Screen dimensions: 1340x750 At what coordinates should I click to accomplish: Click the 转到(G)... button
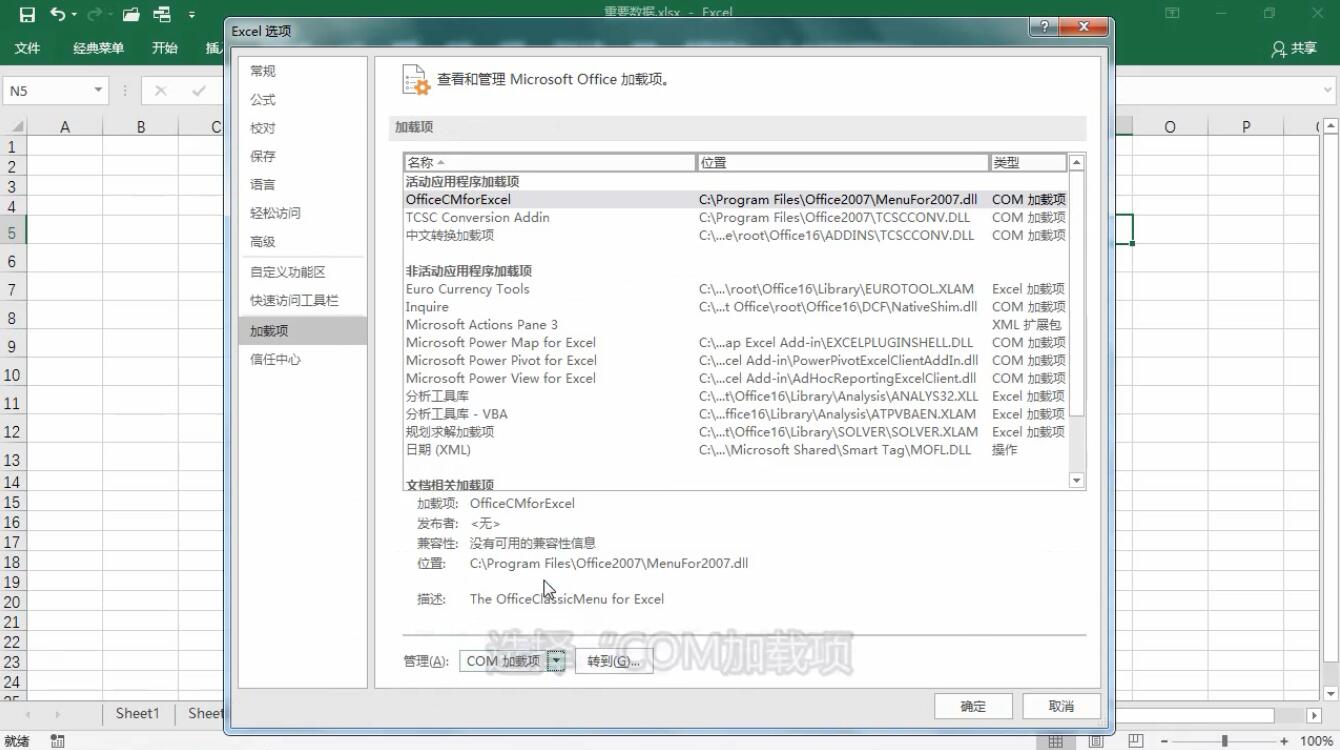click(614, 661)
